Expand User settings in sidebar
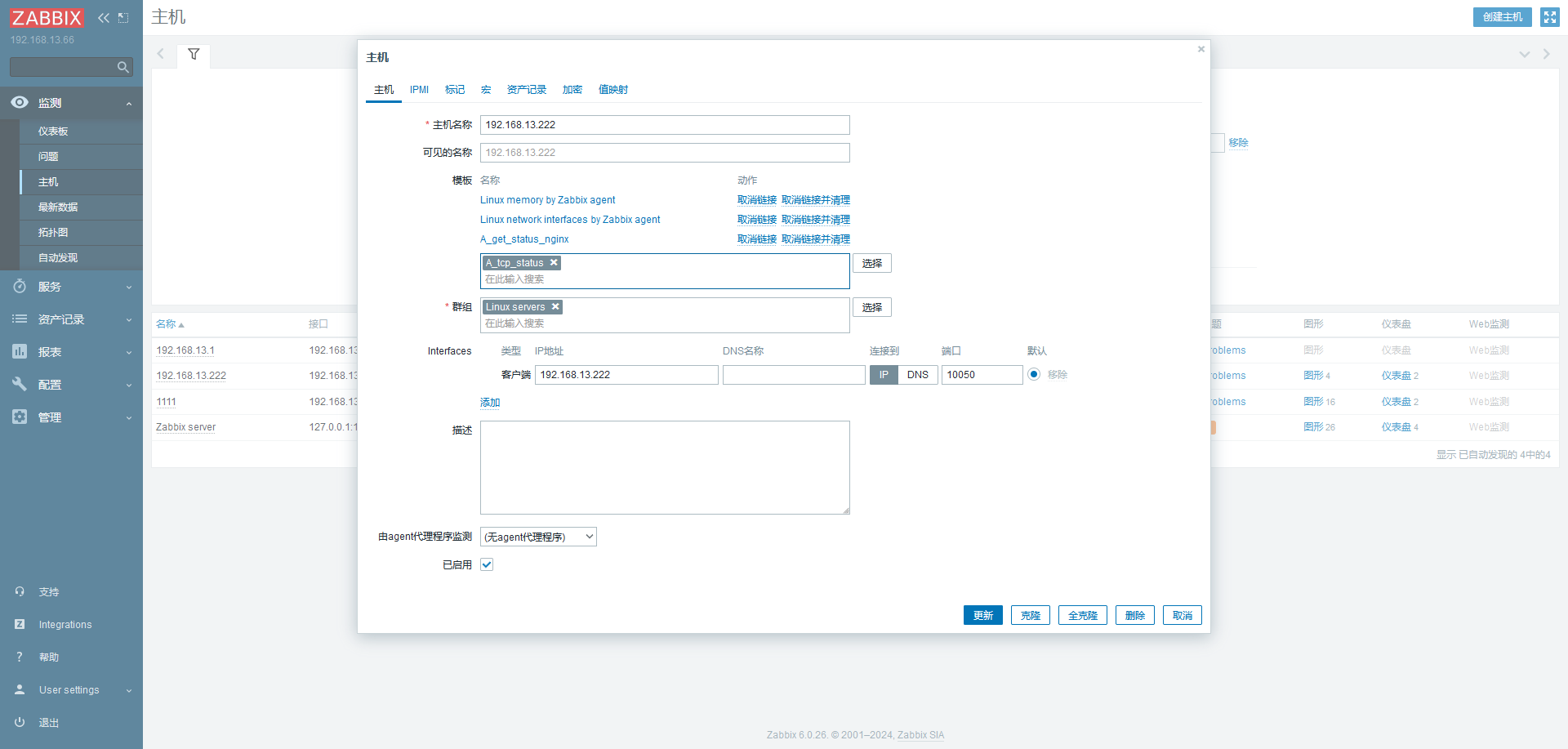Screen dimensions: 1568x749 pyautogui.click(x=71, y=690)
